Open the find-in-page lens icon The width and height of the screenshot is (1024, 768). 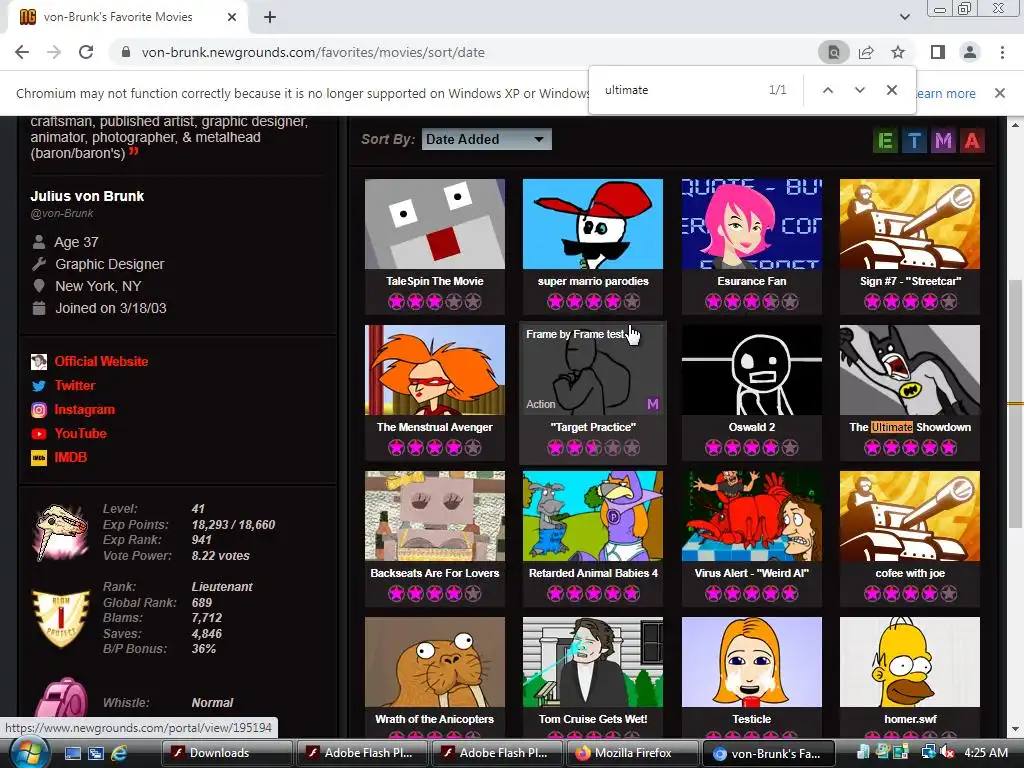[x=833, y=52]
